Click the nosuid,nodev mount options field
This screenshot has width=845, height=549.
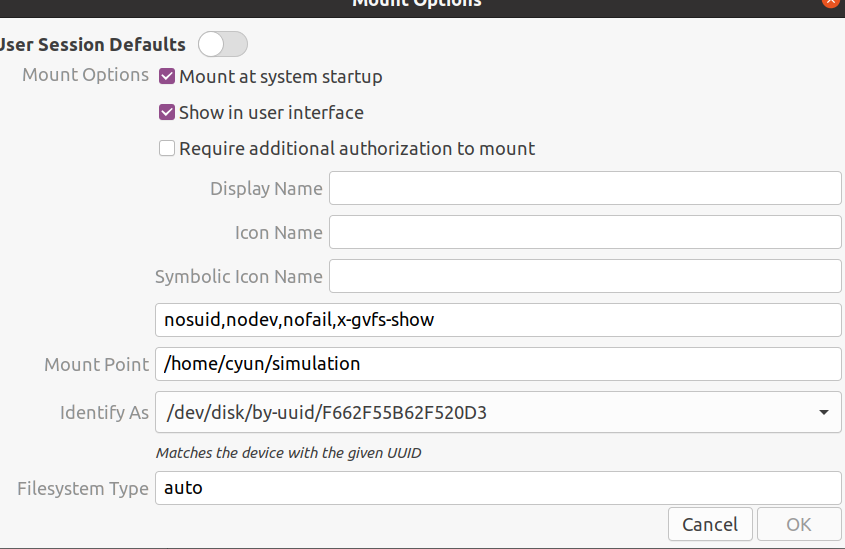498,320
